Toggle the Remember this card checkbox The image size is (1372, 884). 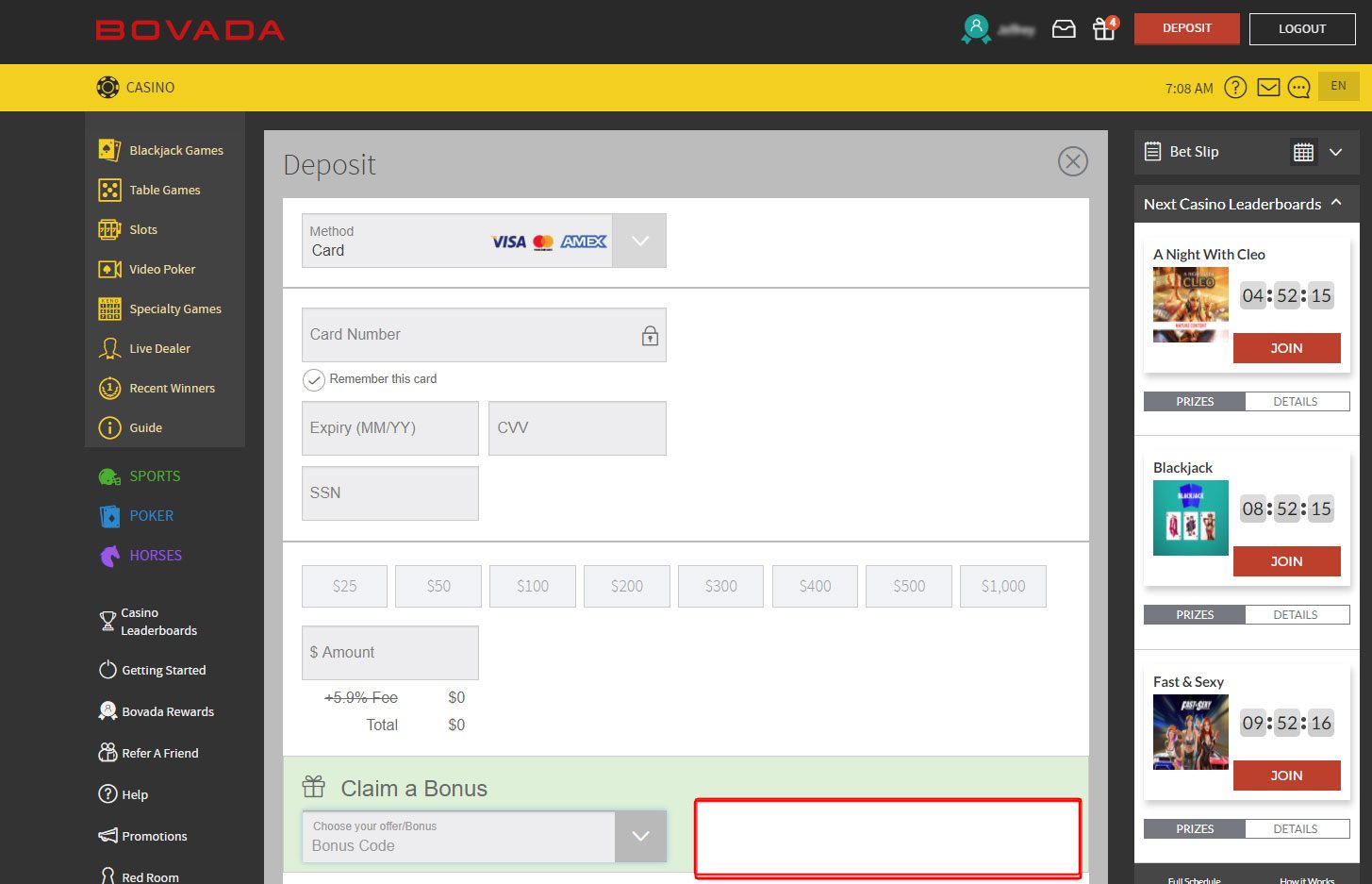click(x=313, y=379)
